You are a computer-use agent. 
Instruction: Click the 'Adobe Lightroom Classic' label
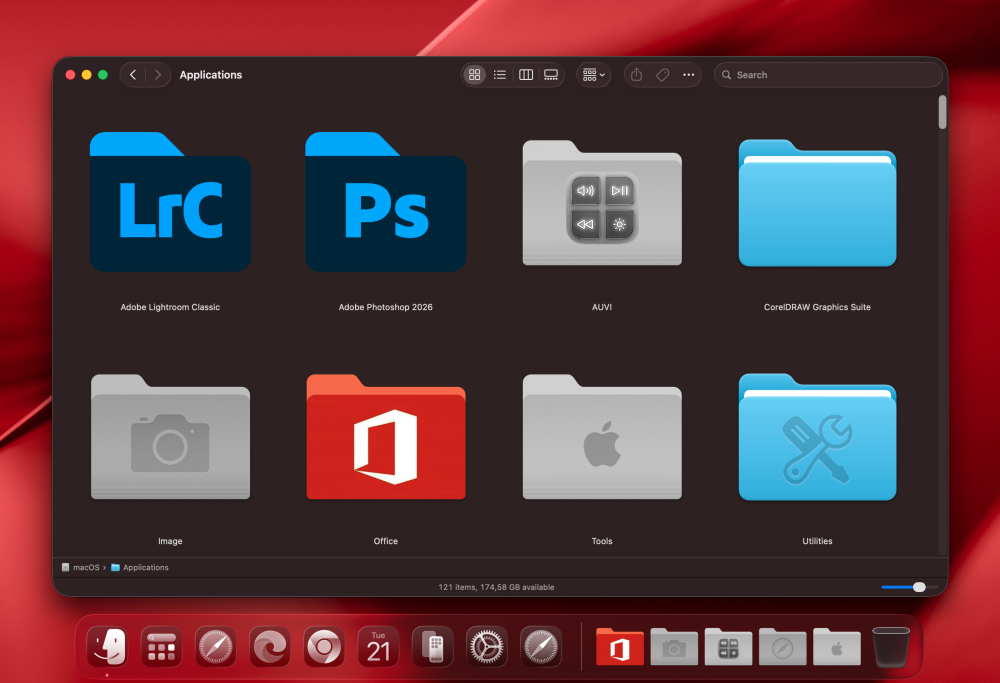click(170, 307)
